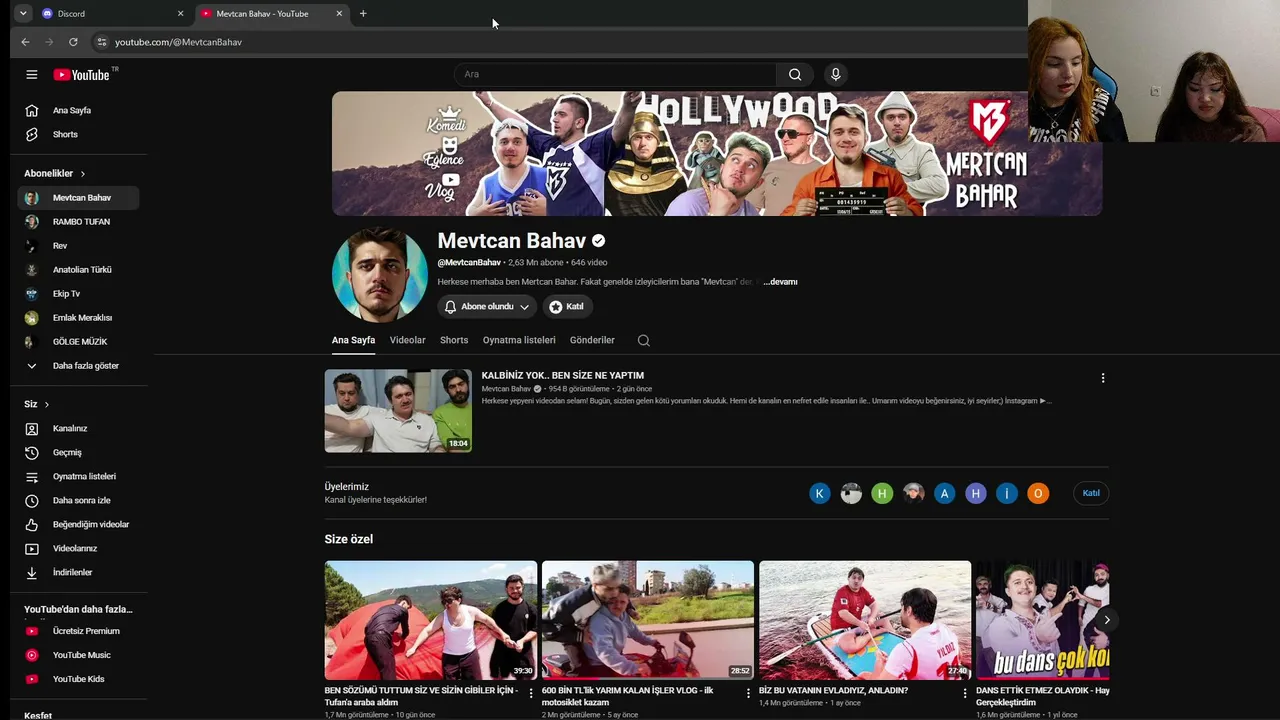
Task: Open RAMBO TUFAN subscription
Action: point(78,222)
